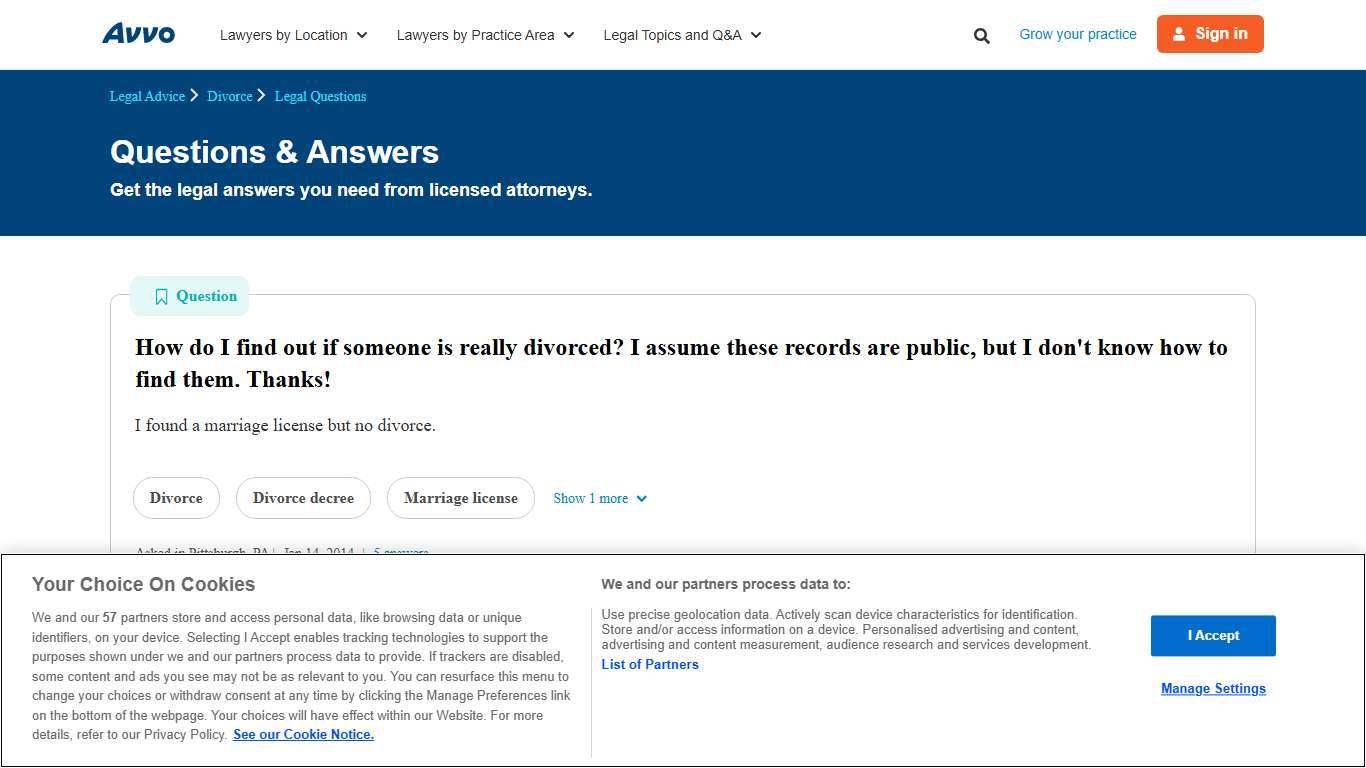Select the Marriage license tag
Image resolution: width=1366 pixels, height=768 pixels.
pyautogui.click(x=460, y=498)
